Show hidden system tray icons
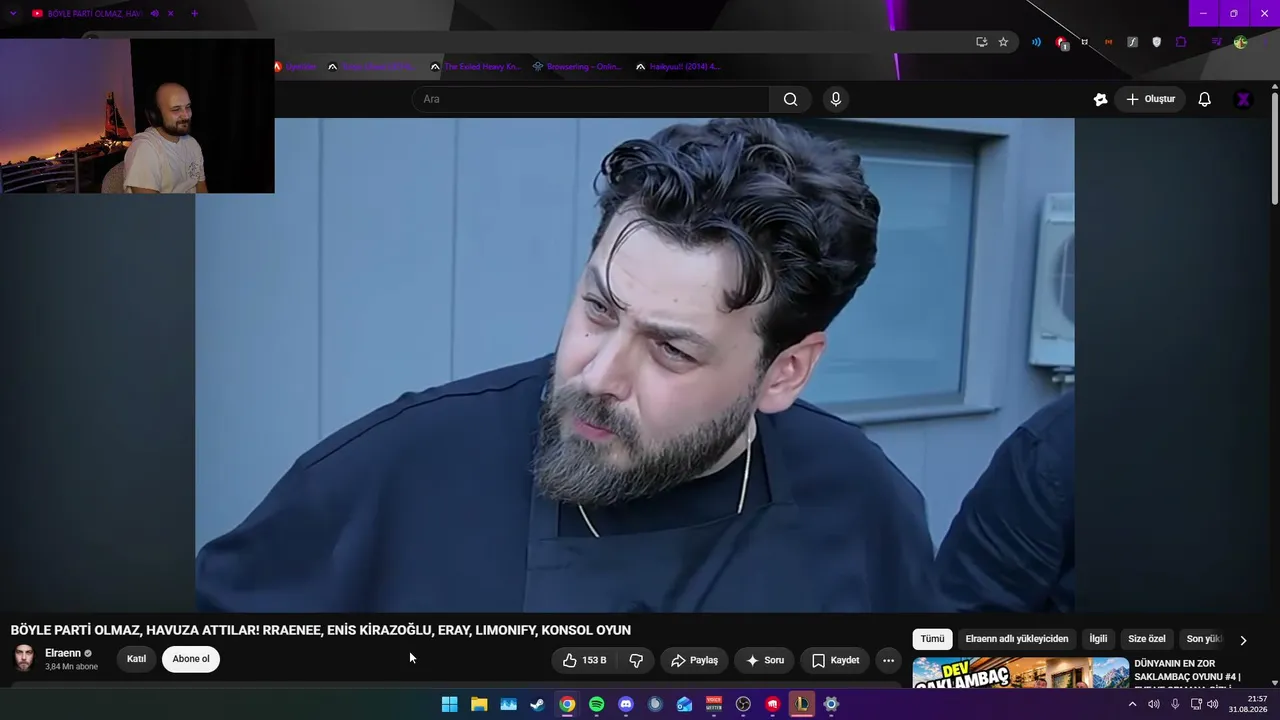Screen dimensions: 1280x720 tap(1132, 704)
